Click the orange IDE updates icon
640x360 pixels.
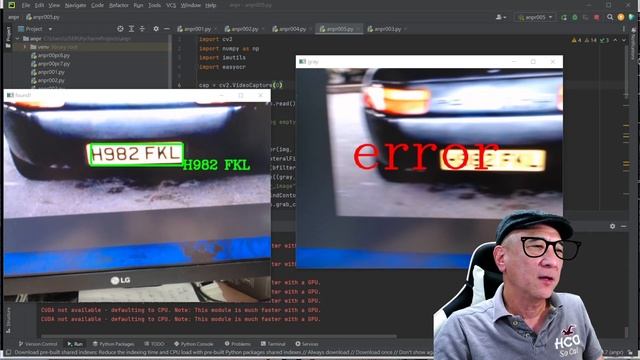point(621,17)
